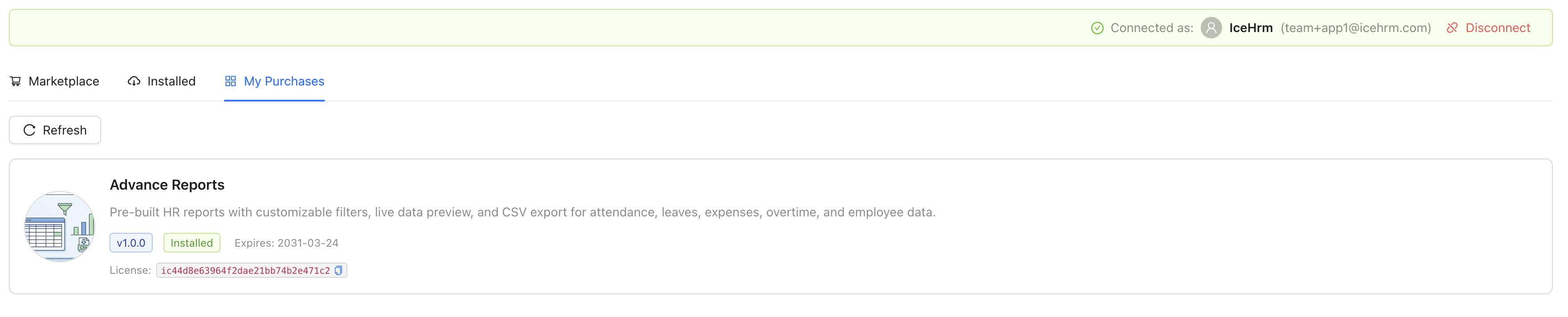Click the broken-link Disconnect icon
1568x317 pixels.
pyautogui.click(x=1452, y=28)
